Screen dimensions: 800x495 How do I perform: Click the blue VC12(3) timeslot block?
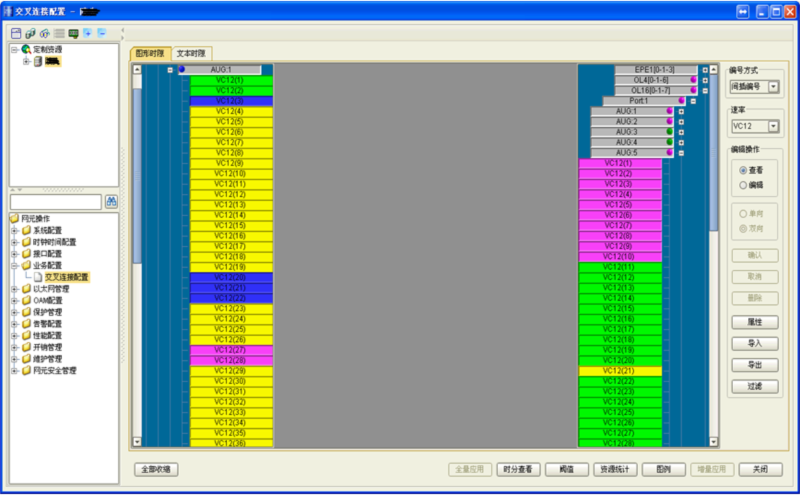(230, 101)
